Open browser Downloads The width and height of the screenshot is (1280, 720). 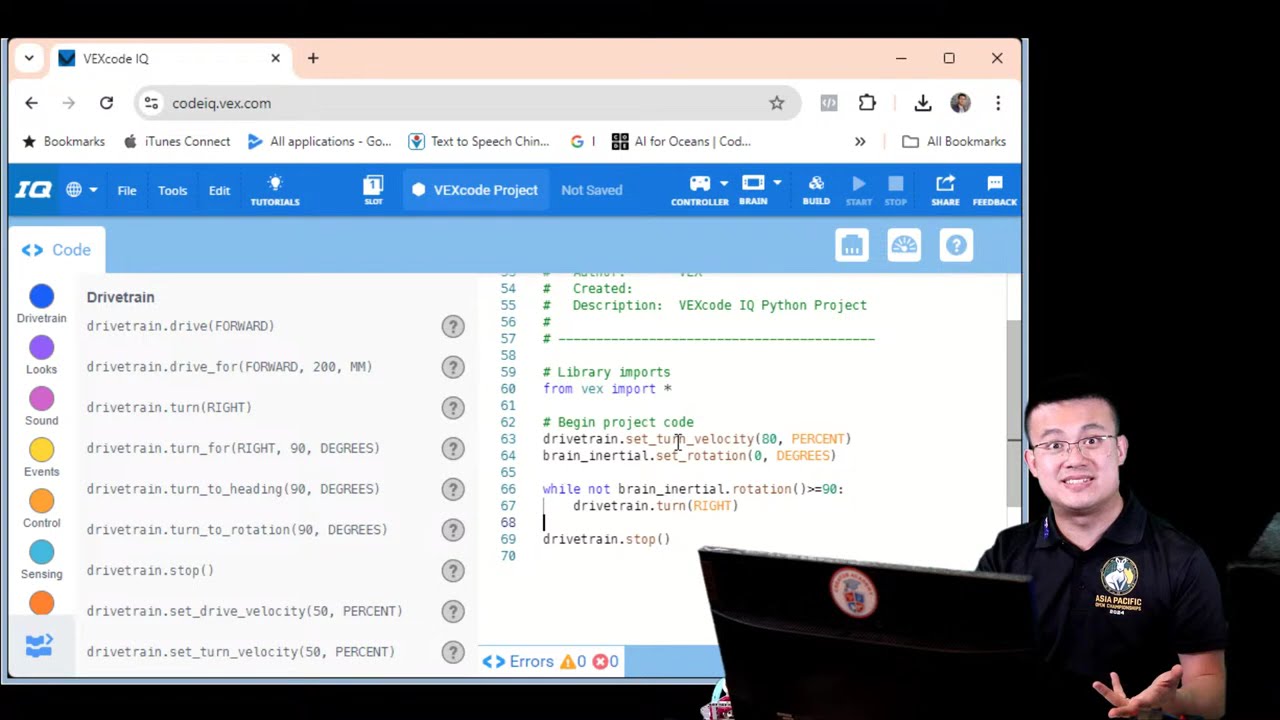click(923, 103)
